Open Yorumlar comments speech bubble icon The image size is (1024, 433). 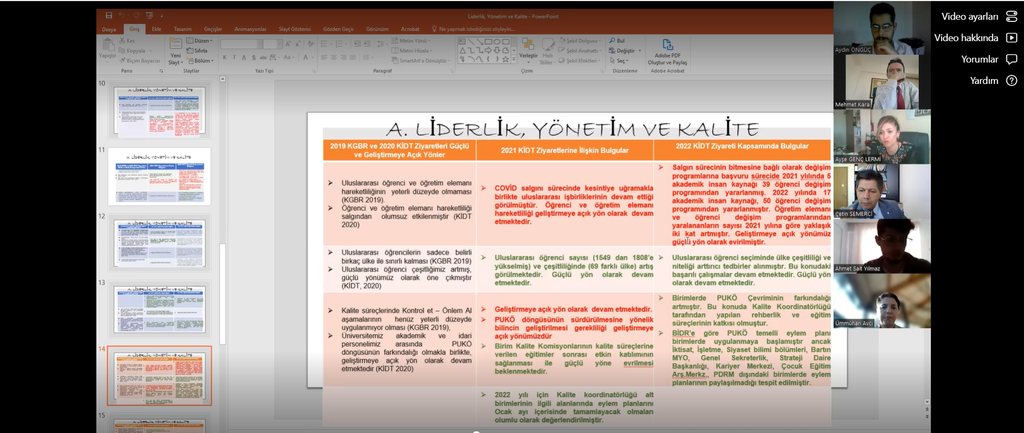1011,59
